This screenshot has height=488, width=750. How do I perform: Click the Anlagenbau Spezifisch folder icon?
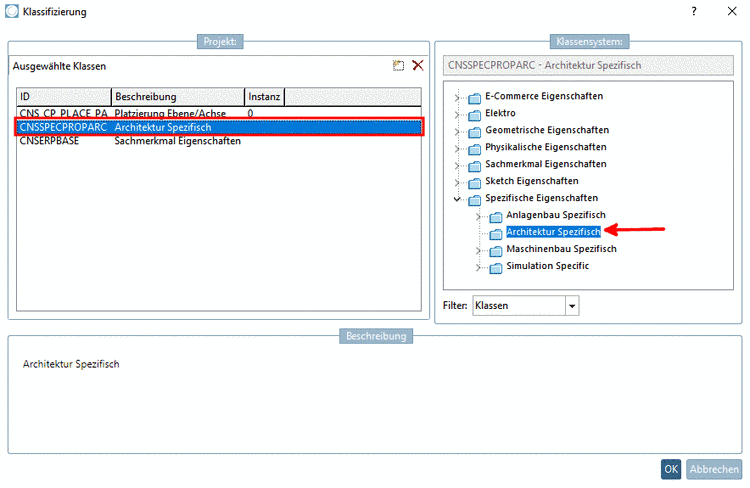[x=496, y=217]
